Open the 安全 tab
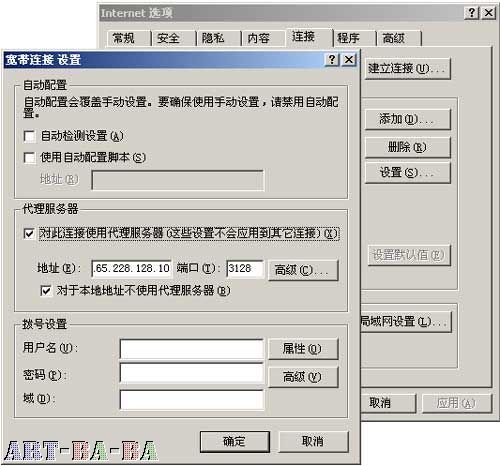This screenshot has width=500, height=466. (173, 38)
